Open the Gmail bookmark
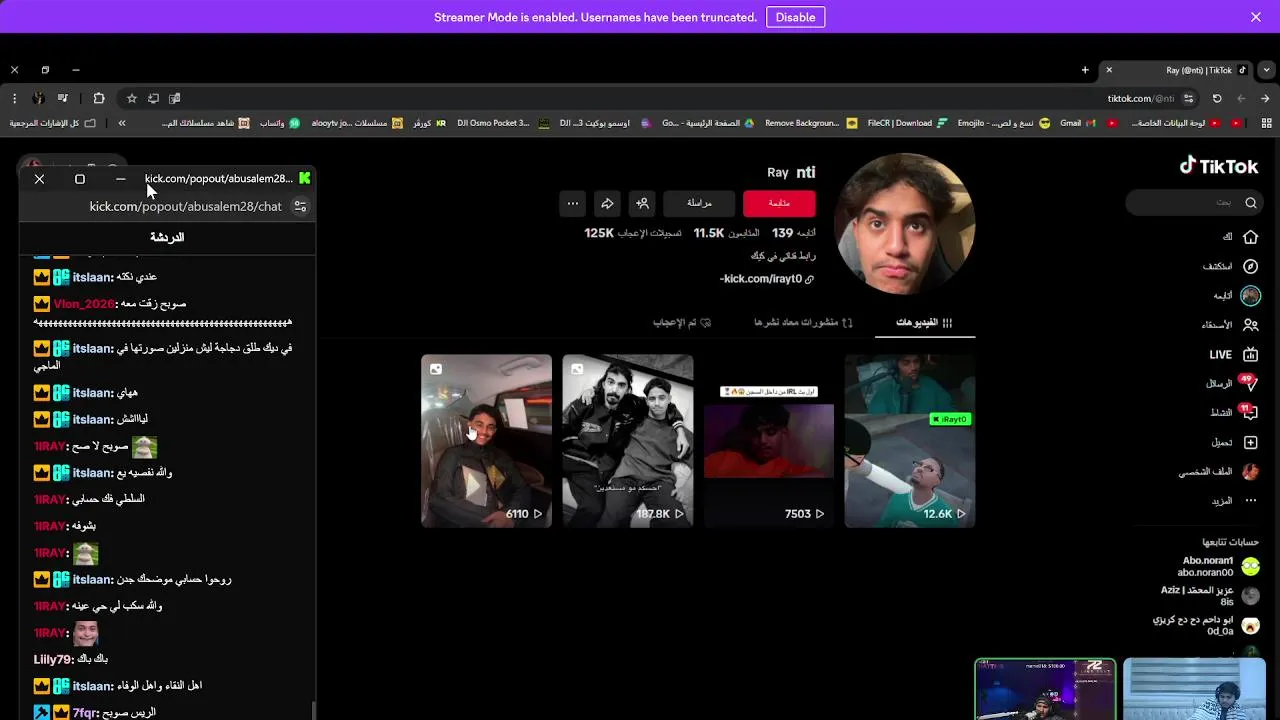The image size is (1280, 720). pos(1077,123)
